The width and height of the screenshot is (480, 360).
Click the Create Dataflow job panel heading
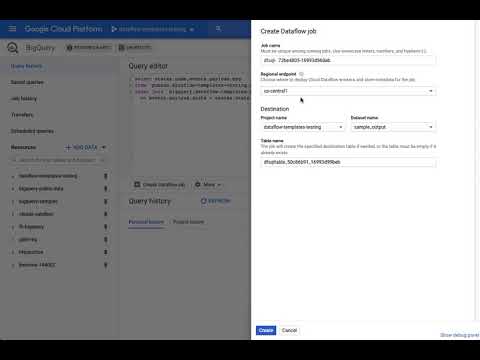(x=288, y=31)
